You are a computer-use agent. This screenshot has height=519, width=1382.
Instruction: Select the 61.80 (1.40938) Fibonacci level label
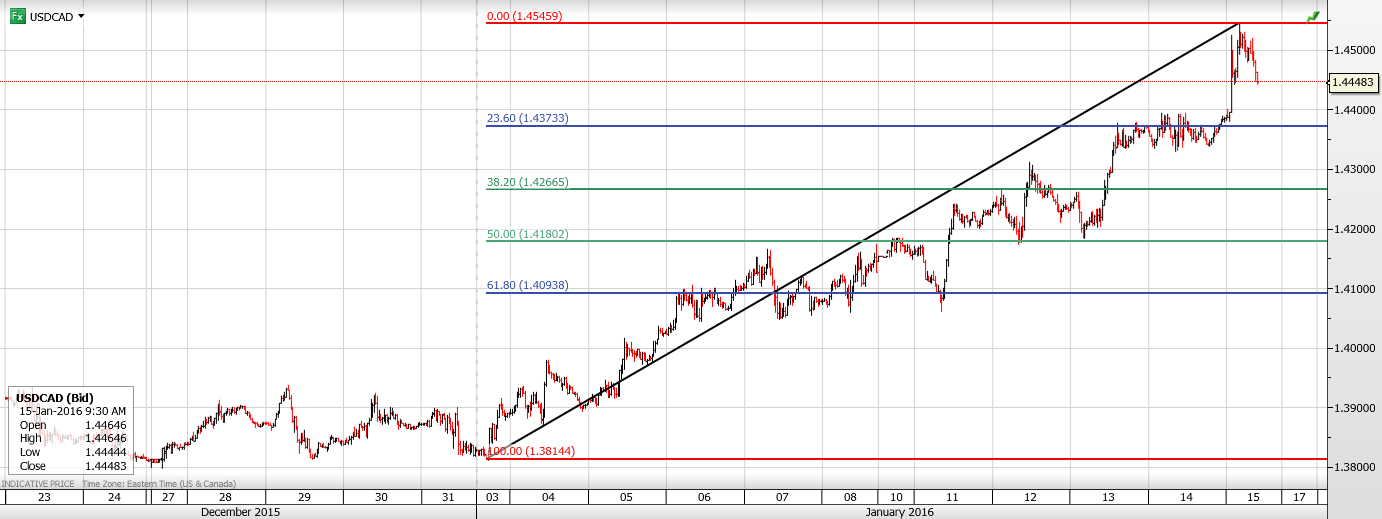[x=527, y=285]
